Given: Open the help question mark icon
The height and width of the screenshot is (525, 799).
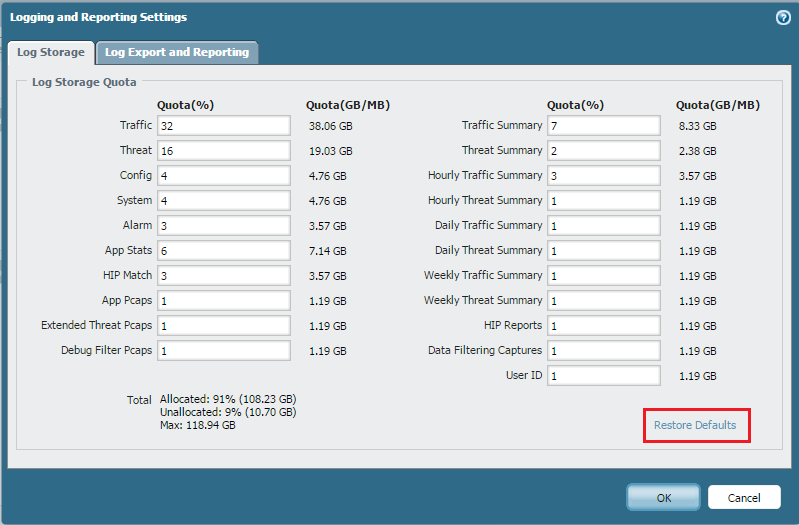Looking at the screenshot, I should (783, 18).
